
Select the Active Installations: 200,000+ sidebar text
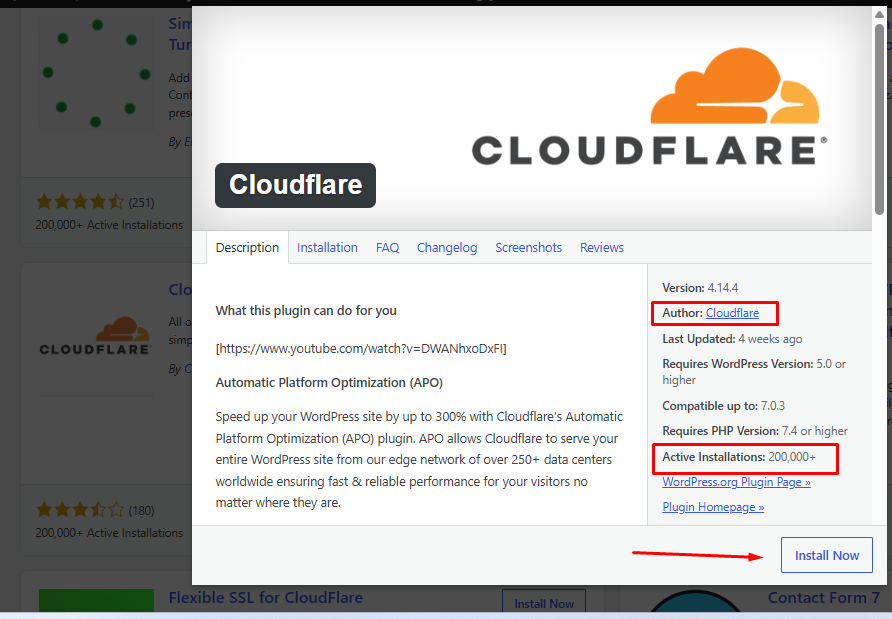pos(739,457)
